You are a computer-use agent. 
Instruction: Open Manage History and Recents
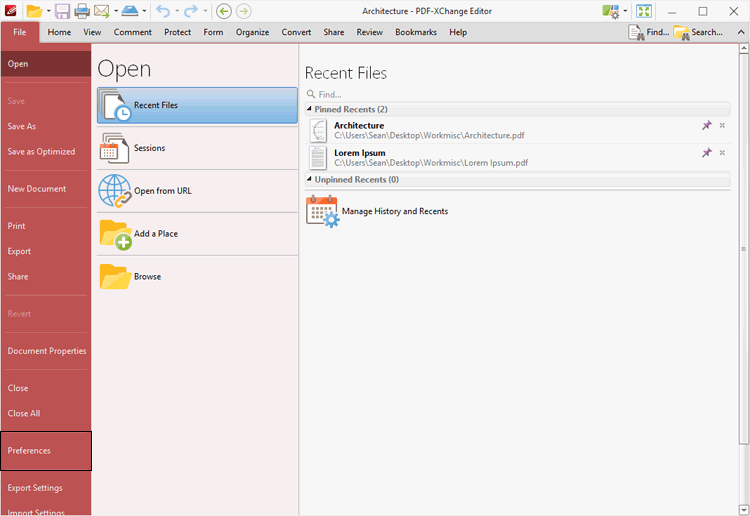pyautogui.click(x=377, y=211)
